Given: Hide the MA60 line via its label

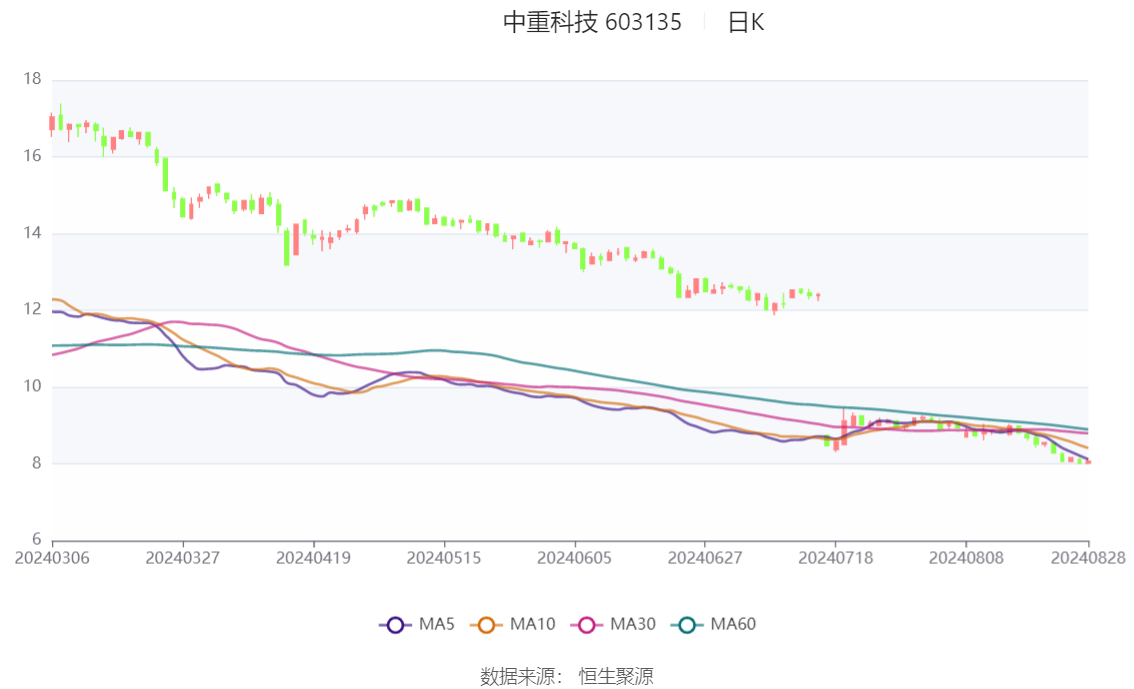Looking at the screenshot, I should point(733,624).
